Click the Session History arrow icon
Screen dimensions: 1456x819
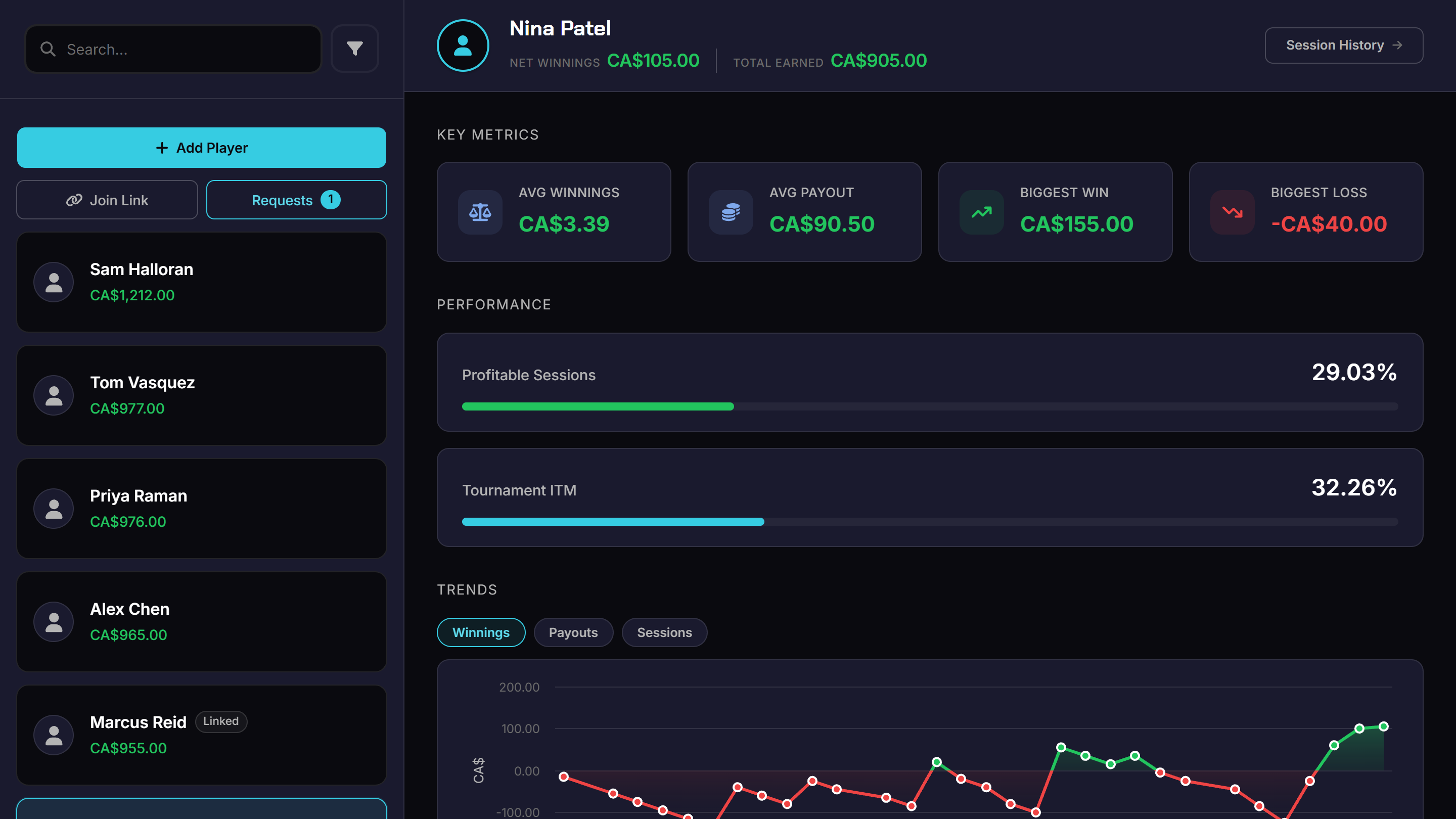1397,45
